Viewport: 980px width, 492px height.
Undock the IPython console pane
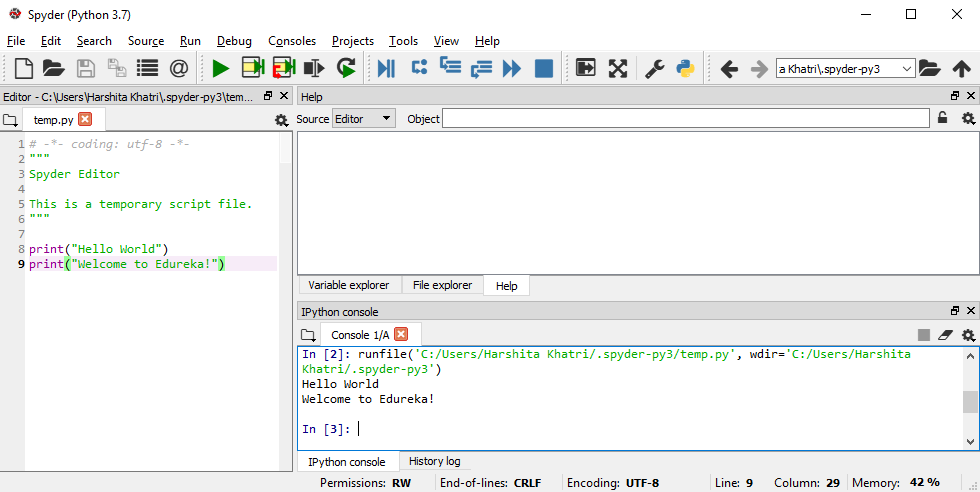coord(955,311)
